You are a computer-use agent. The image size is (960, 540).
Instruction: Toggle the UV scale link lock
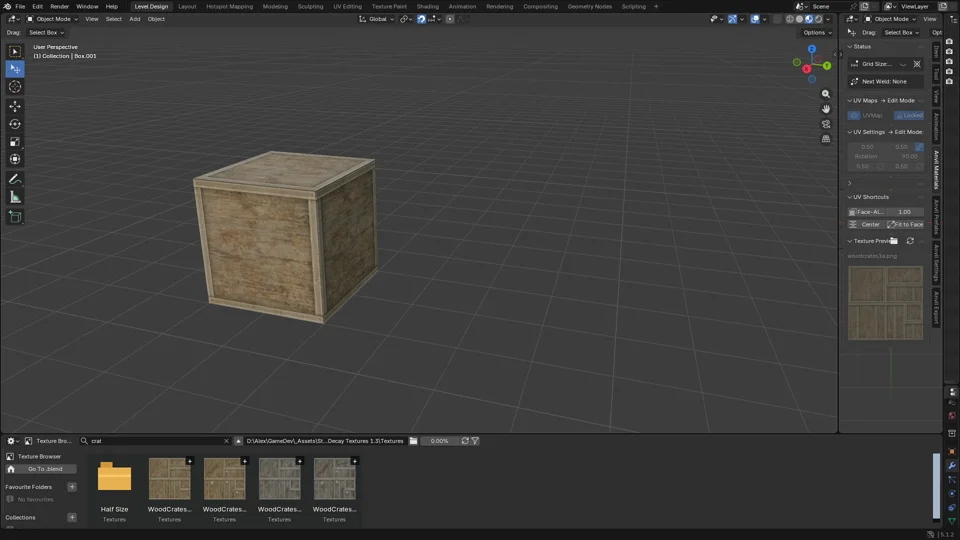coord(919,147)
